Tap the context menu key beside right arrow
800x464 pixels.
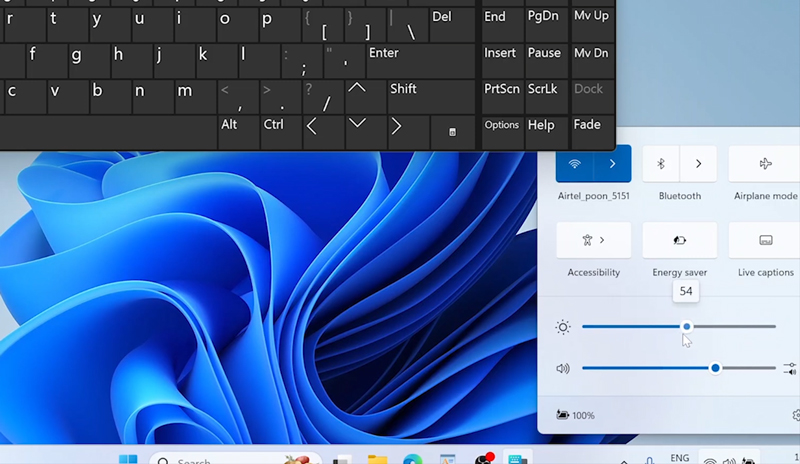pos(453,132)
